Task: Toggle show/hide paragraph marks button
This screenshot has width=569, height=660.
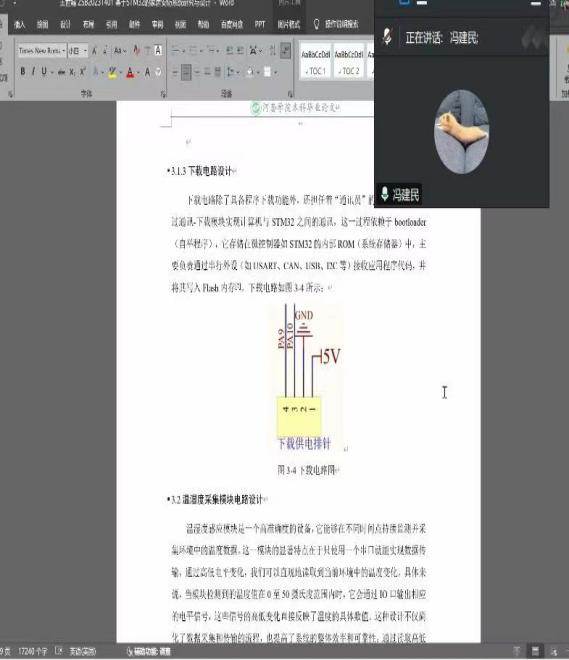Action: click(285, 51)
